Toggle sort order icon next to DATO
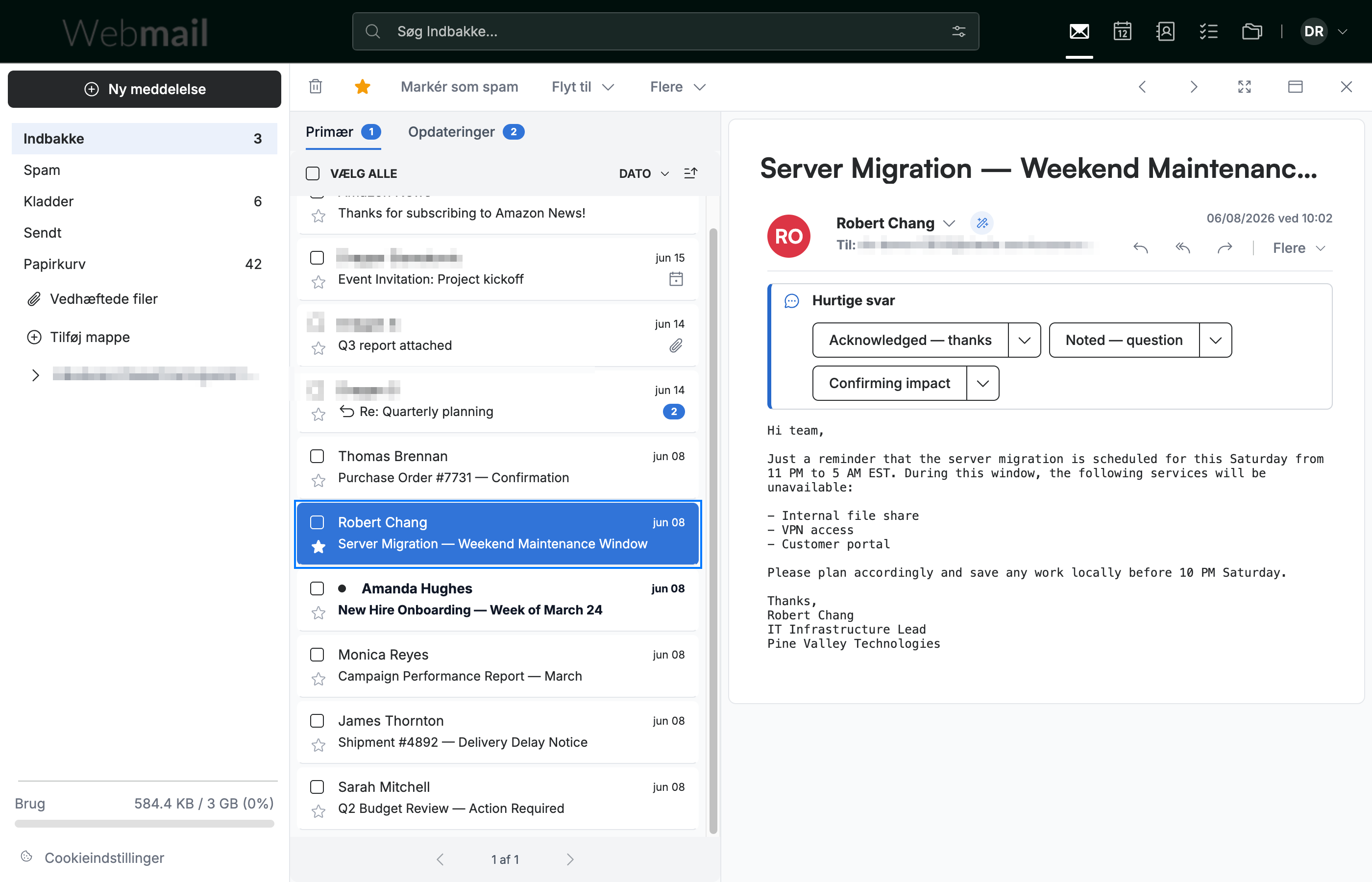The width and height of the screenshot is (1372, 882). coord(690,173)
